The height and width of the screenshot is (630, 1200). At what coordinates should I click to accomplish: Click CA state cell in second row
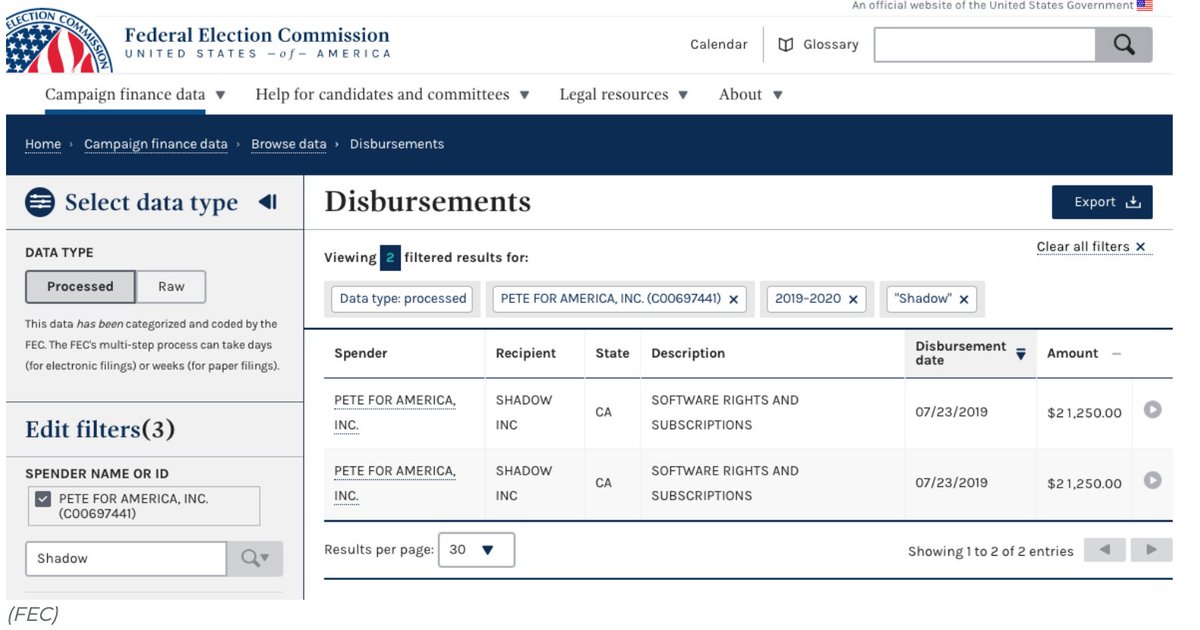[x=604, y=483]
